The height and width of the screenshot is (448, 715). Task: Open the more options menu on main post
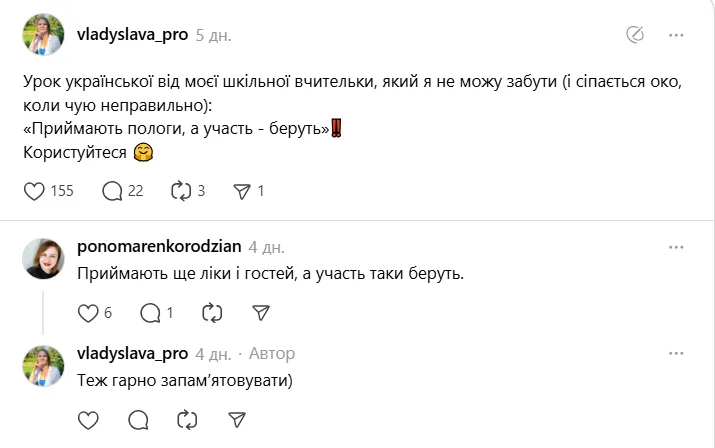tap(676, 35)
